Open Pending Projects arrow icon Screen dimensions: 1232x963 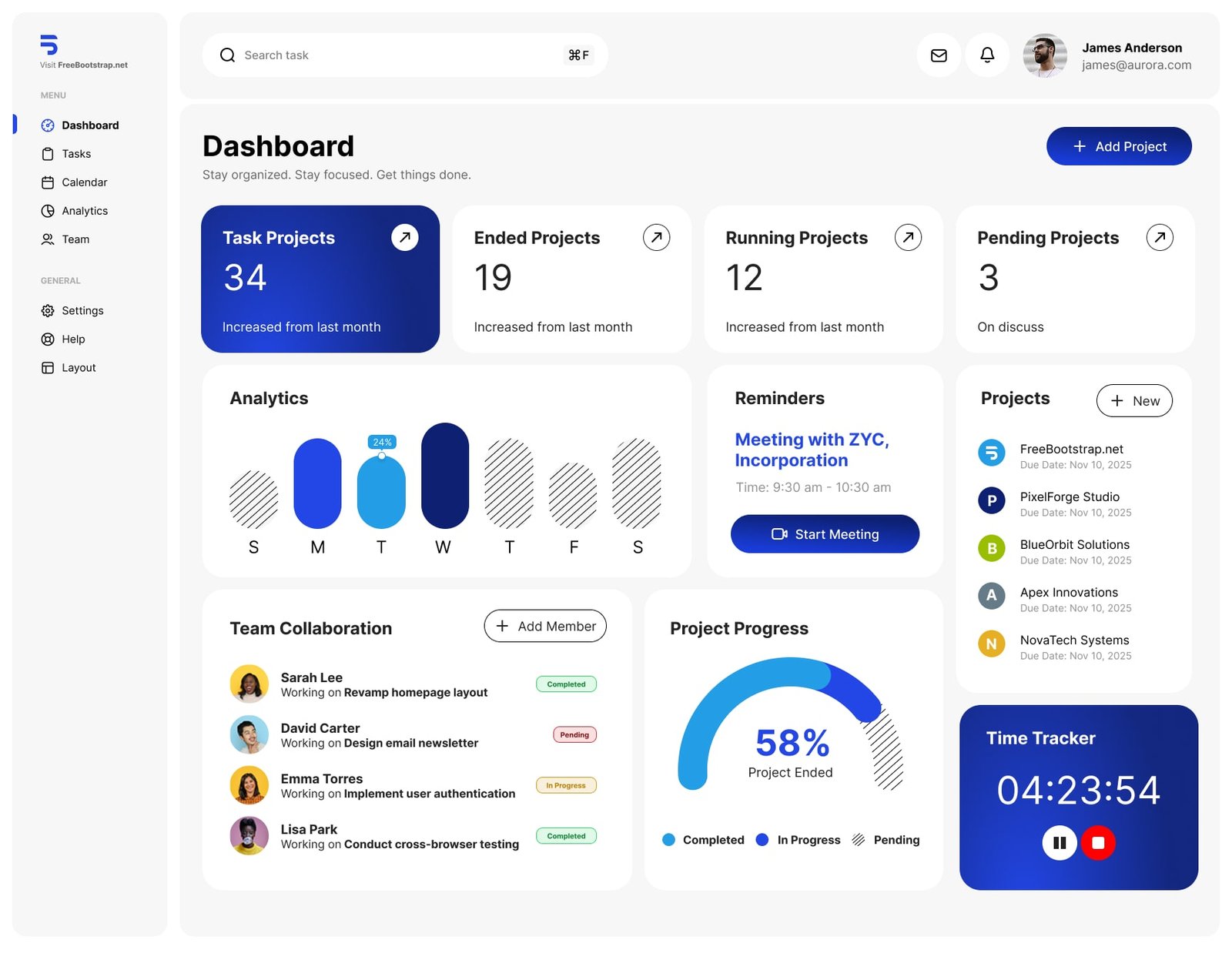[x=1159, y=238]
